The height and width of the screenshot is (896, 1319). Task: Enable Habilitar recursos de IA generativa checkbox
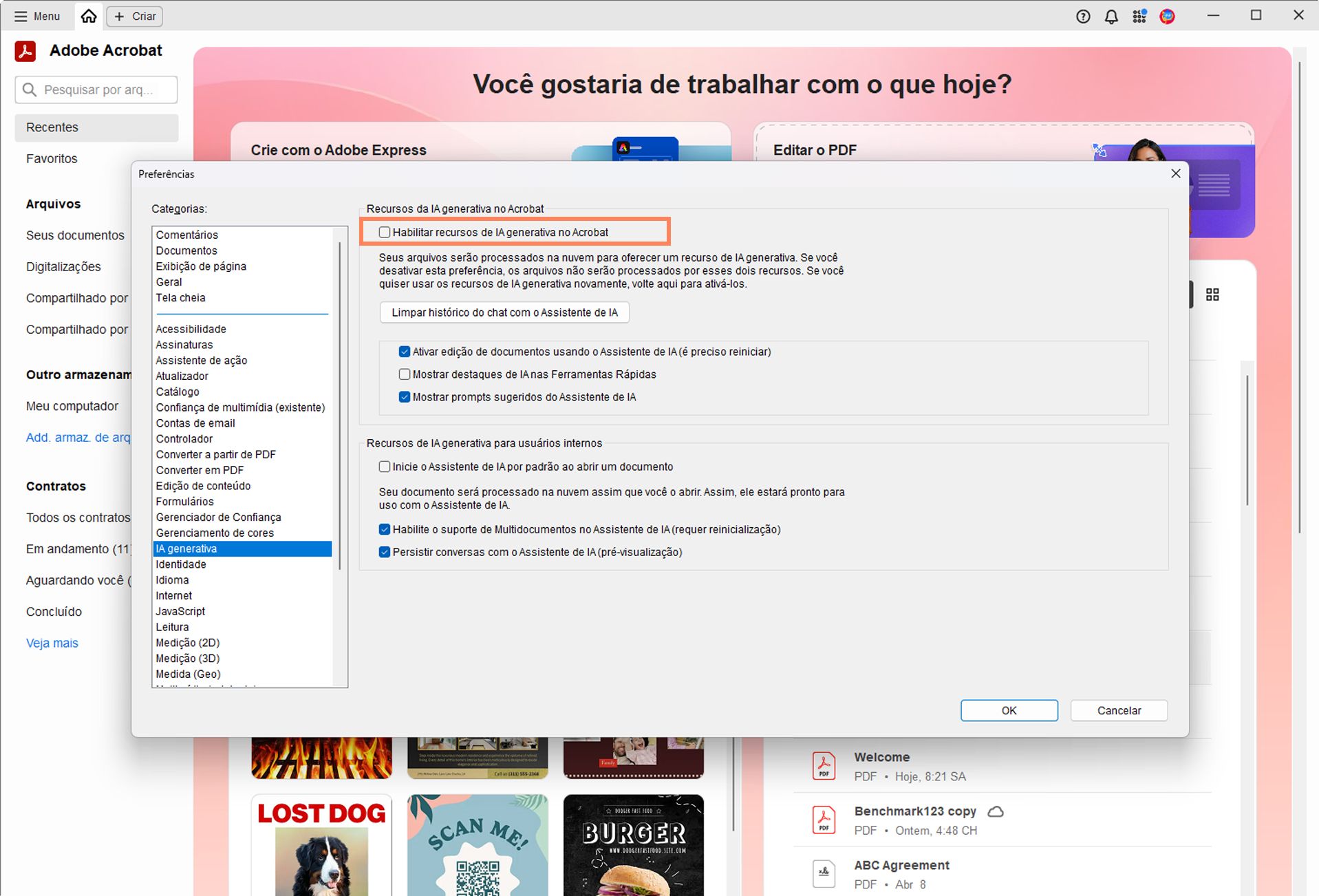tap(385, 233)
